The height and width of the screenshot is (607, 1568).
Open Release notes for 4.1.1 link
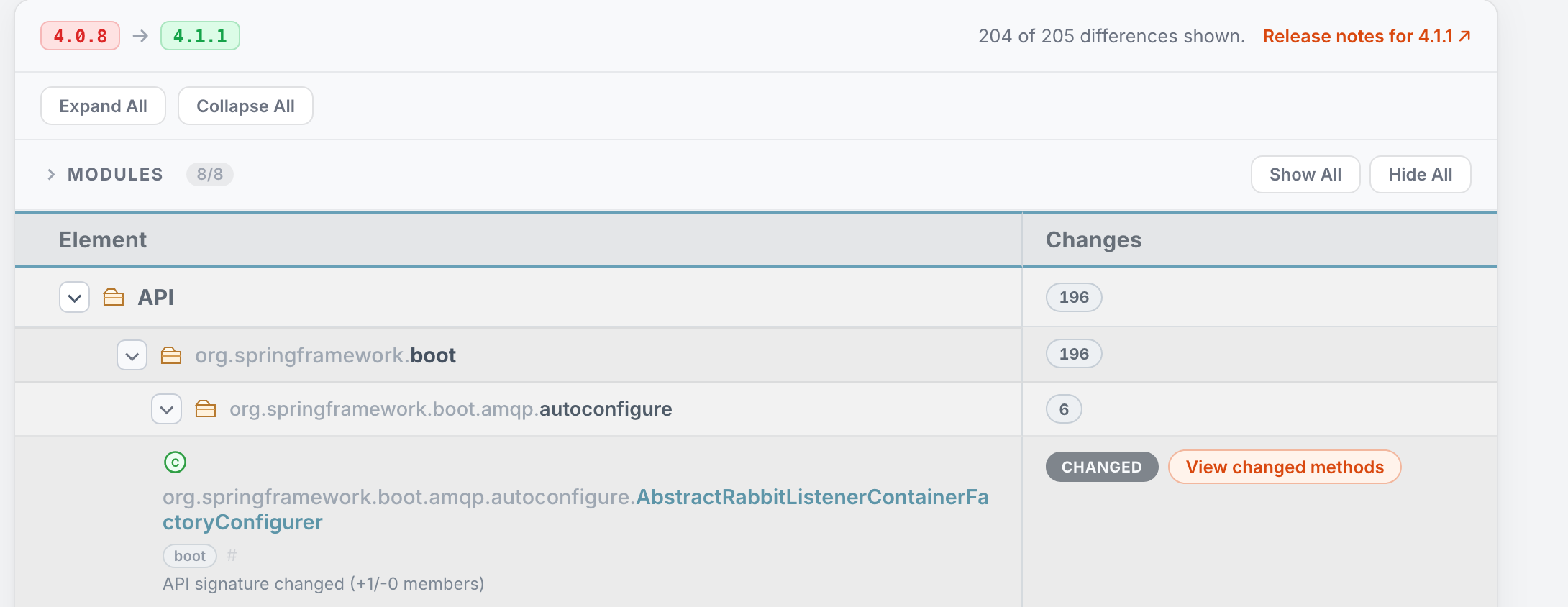(x=1358, y=36)
